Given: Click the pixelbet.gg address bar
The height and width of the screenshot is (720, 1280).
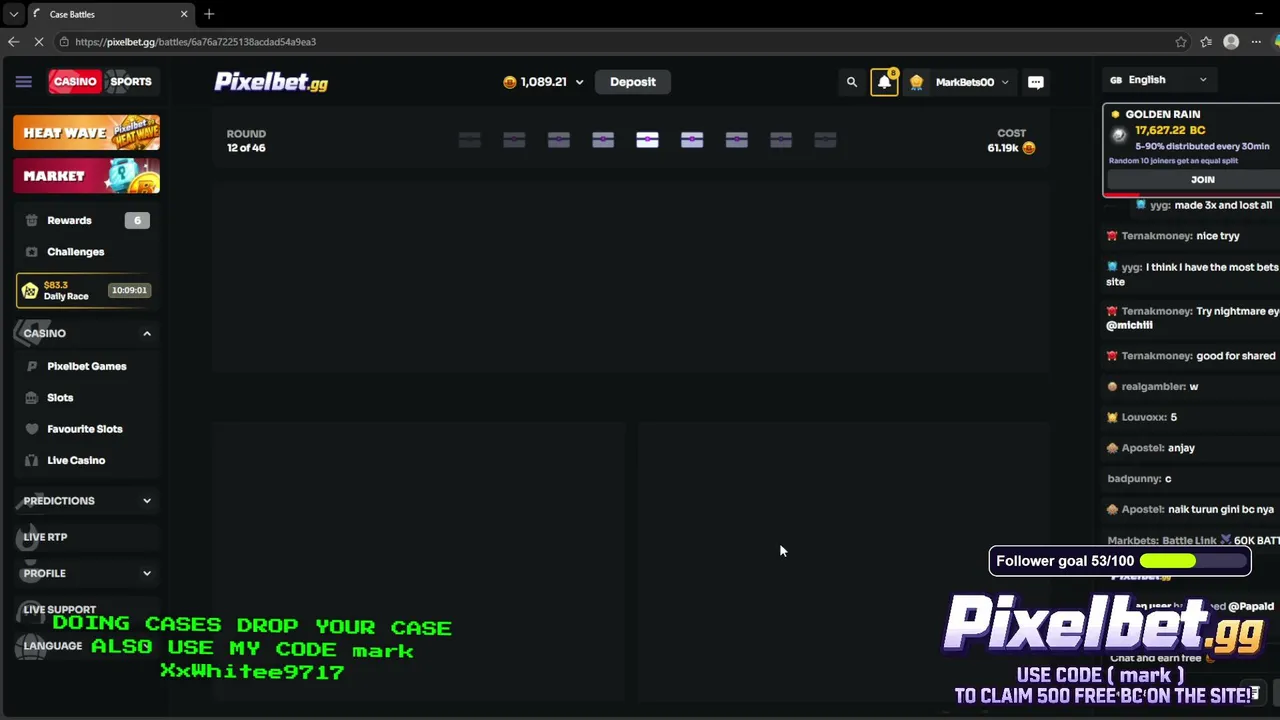Looking at the screenshot, I should [615, 42].
